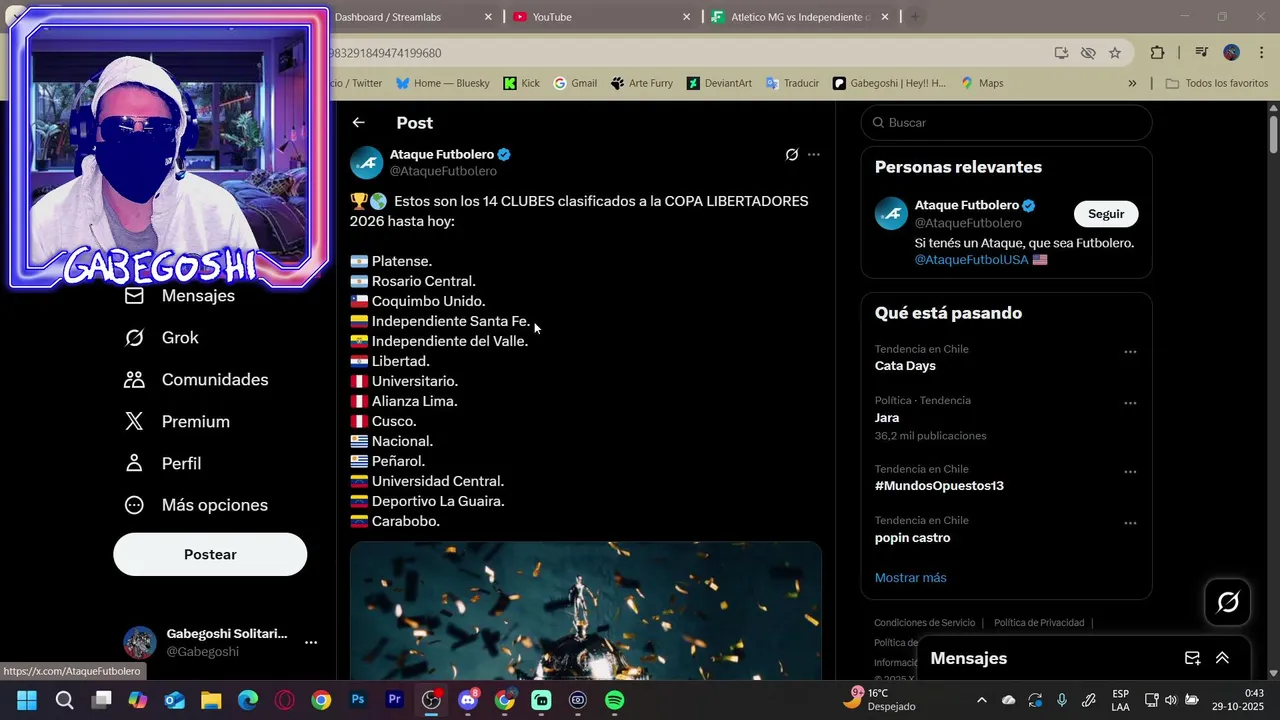Screen dimensions: 1280x720
Task: Click the Grok icon on the post
Action: click(792, 154)
